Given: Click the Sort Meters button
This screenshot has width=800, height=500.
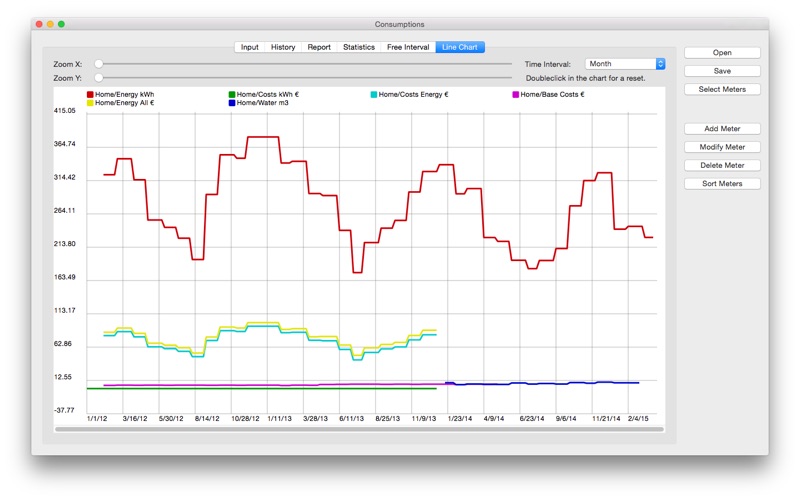Looking at the screenshot, I should click(x=722, y=184).
